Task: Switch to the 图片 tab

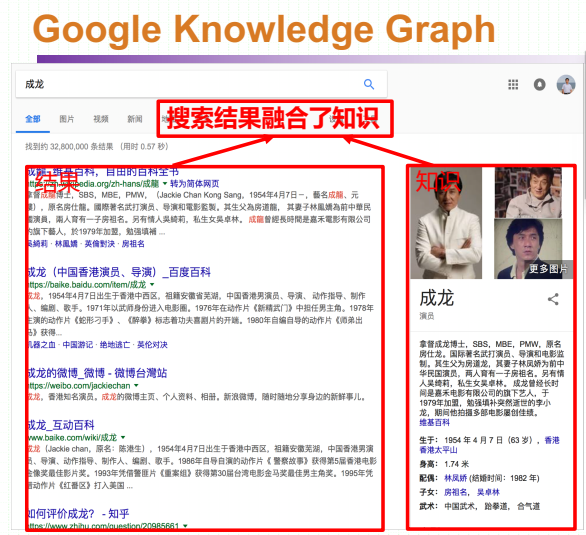Action: 67,119
